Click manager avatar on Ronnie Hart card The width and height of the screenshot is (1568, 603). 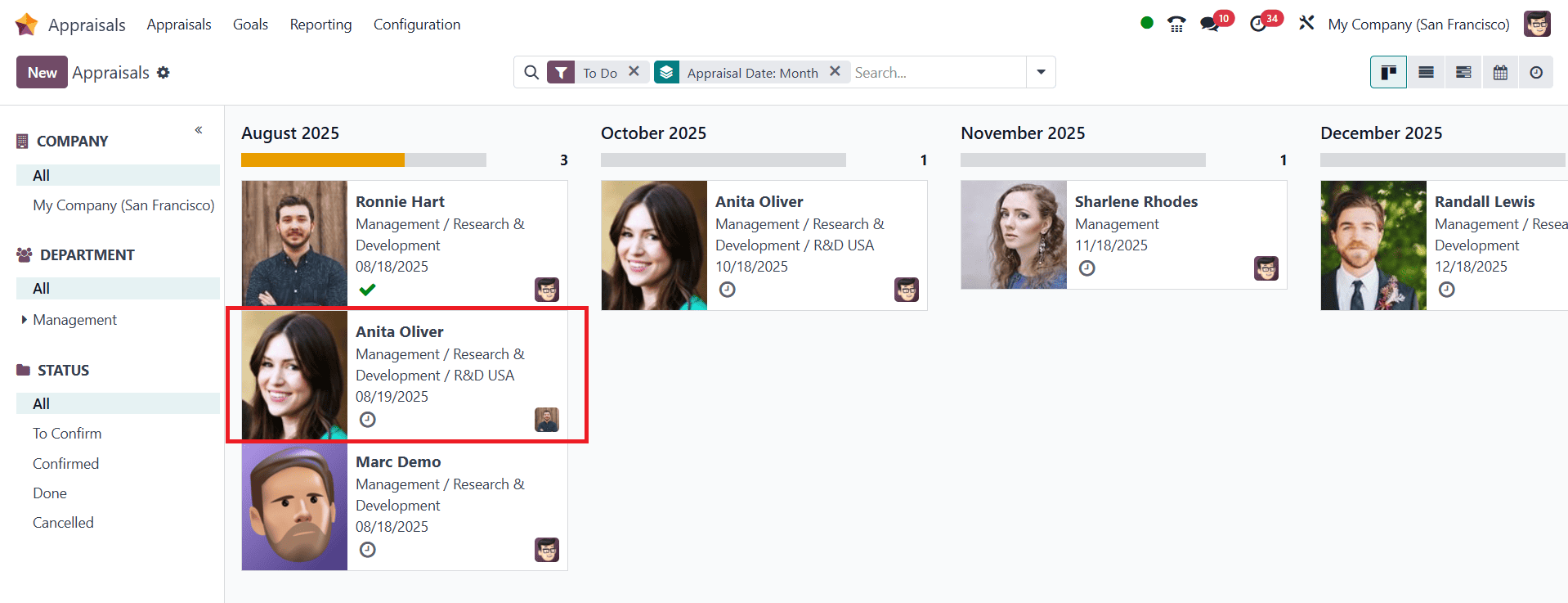coord(547,290)
